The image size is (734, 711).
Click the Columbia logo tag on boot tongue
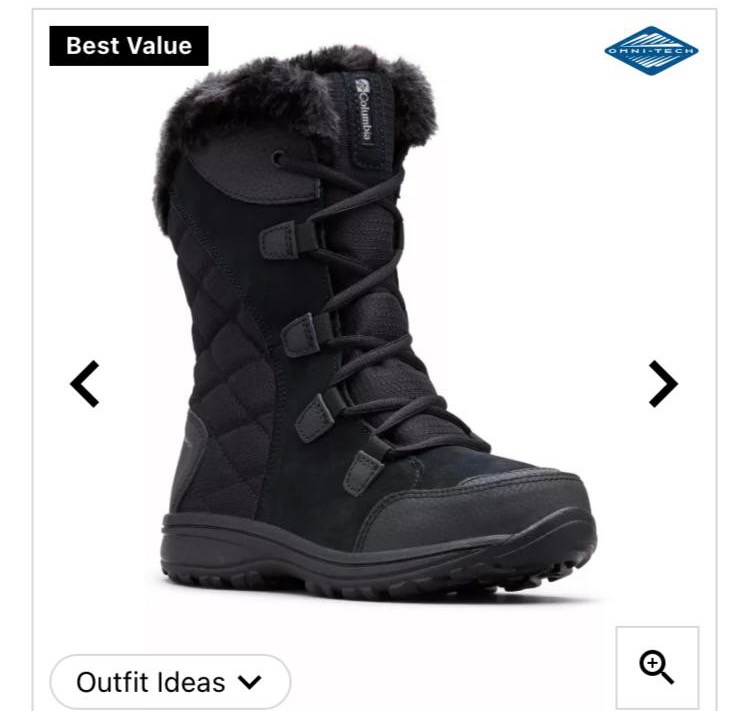(363, 110)
